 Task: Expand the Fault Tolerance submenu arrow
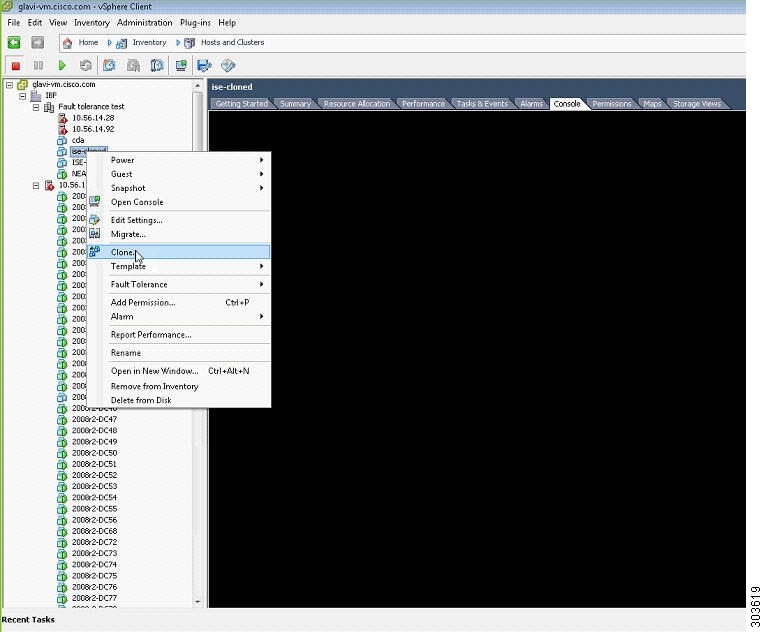(262, 284)
